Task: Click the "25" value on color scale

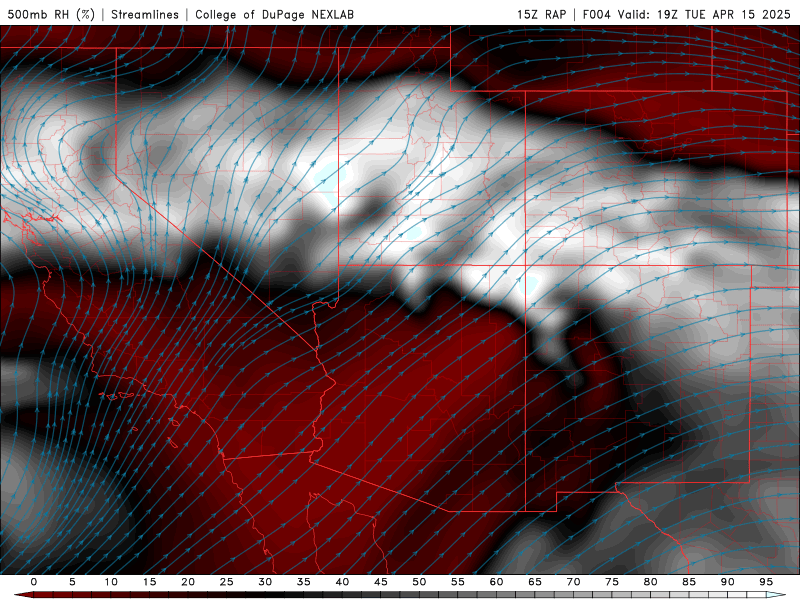Action: (x=227, y=582)
